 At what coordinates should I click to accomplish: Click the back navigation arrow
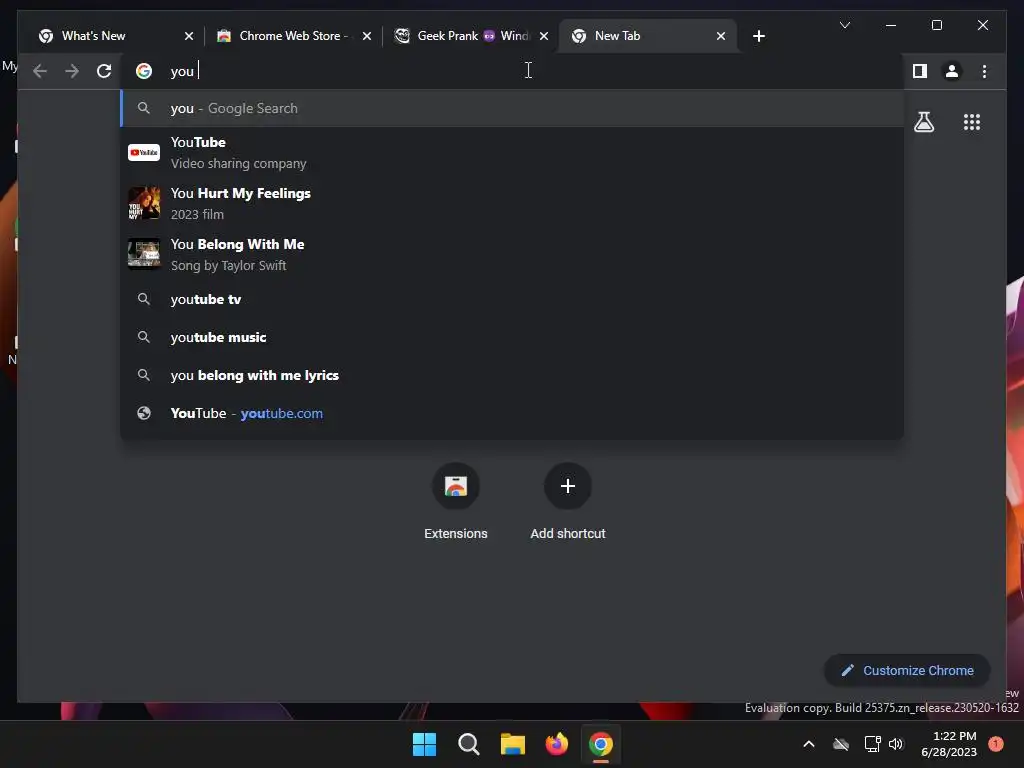coord(40,71)
